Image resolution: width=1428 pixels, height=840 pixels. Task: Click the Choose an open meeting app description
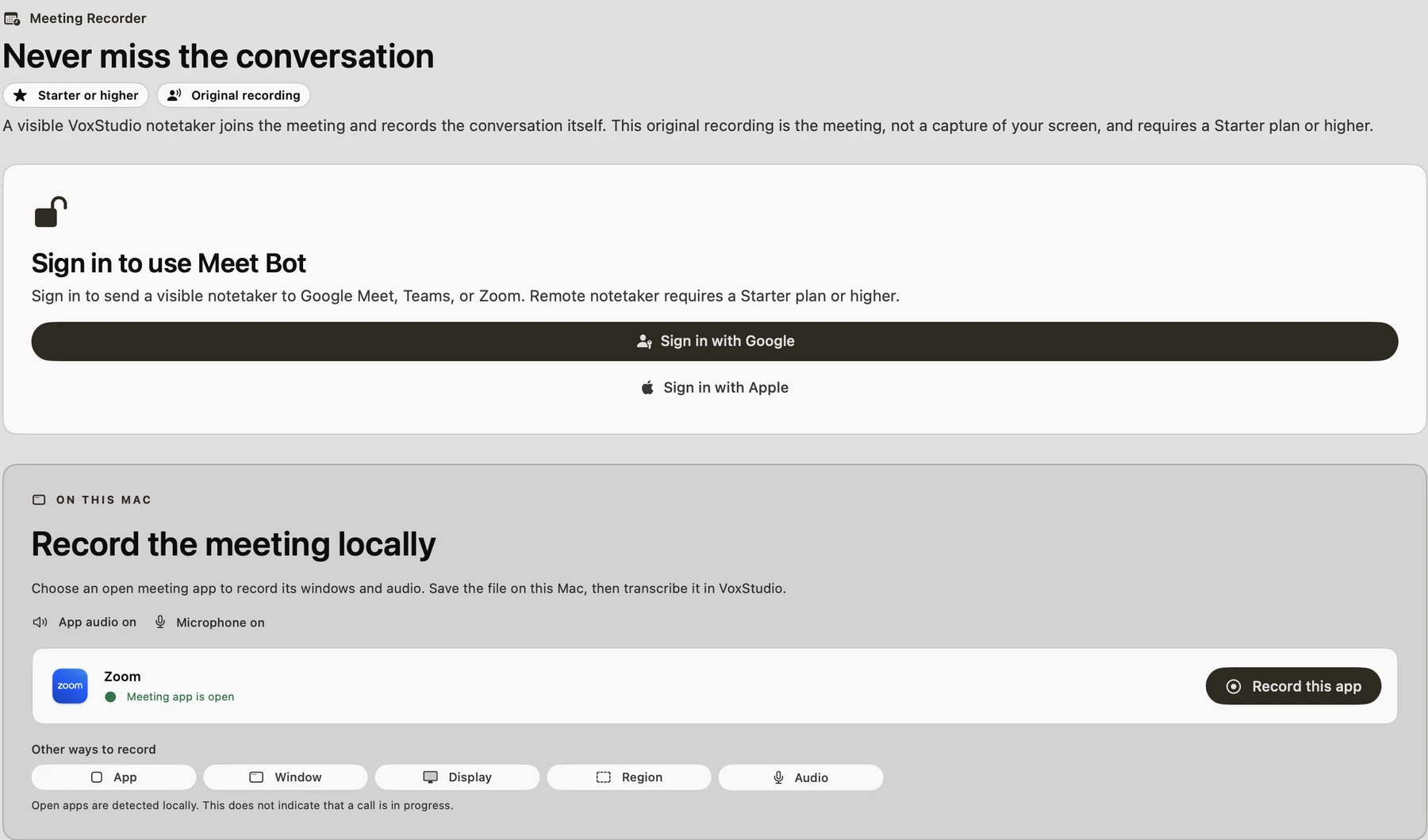(x=409, y=589)
